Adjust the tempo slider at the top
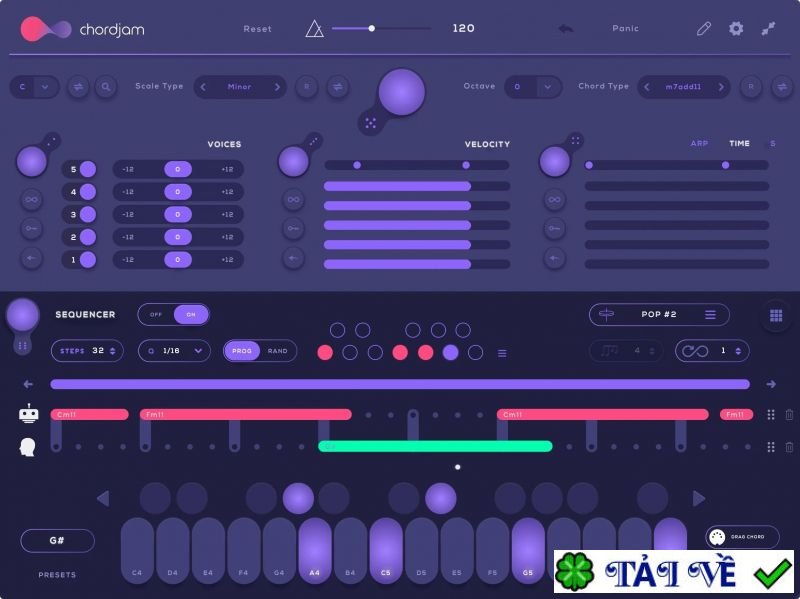Viewport: 800px width, 599px height. coord(370,28)
